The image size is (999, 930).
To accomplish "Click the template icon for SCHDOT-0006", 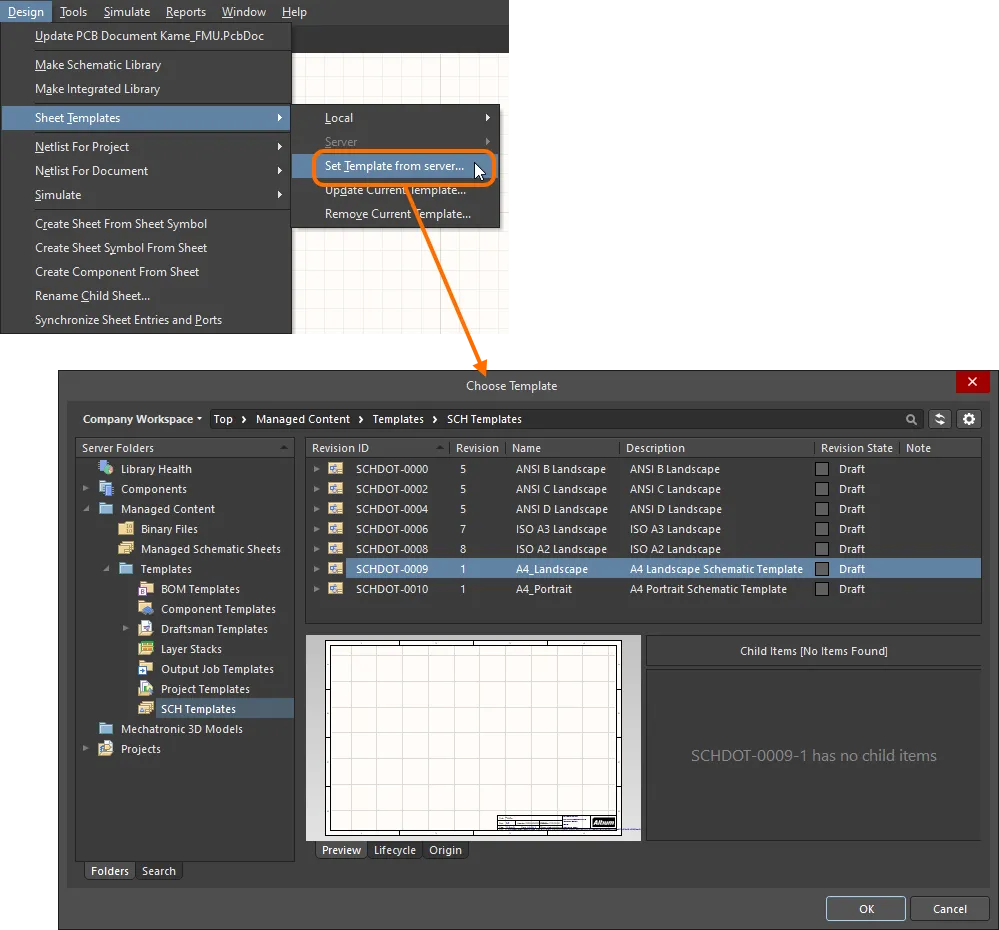I will [335, 529].
